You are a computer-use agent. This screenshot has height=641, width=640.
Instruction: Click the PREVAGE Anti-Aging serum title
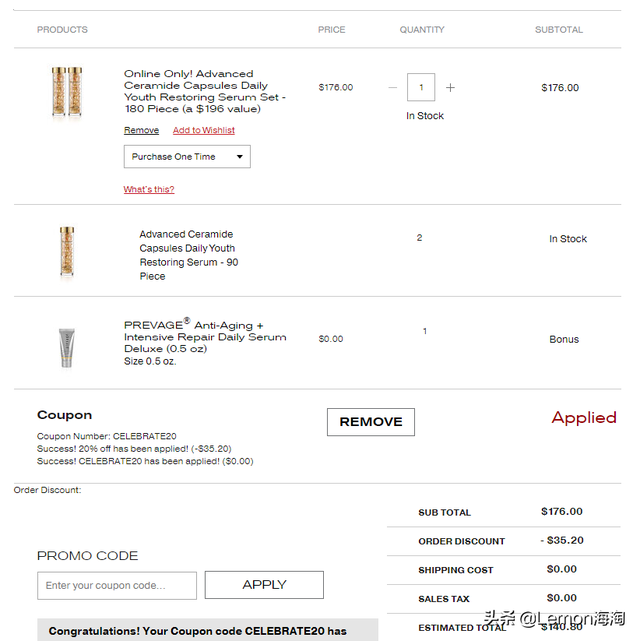205,337
